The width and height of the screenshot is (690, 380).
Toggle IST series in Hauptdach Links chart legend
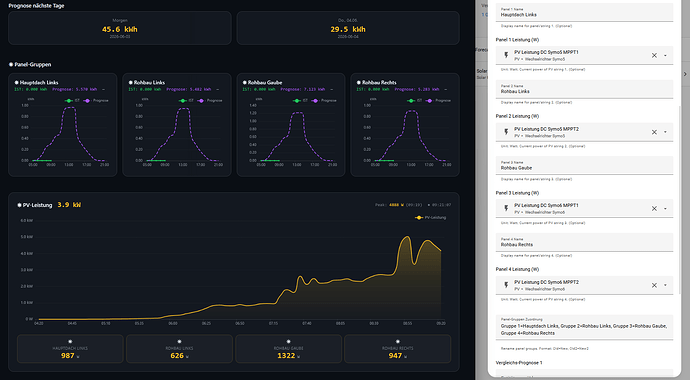click(72, 101)
